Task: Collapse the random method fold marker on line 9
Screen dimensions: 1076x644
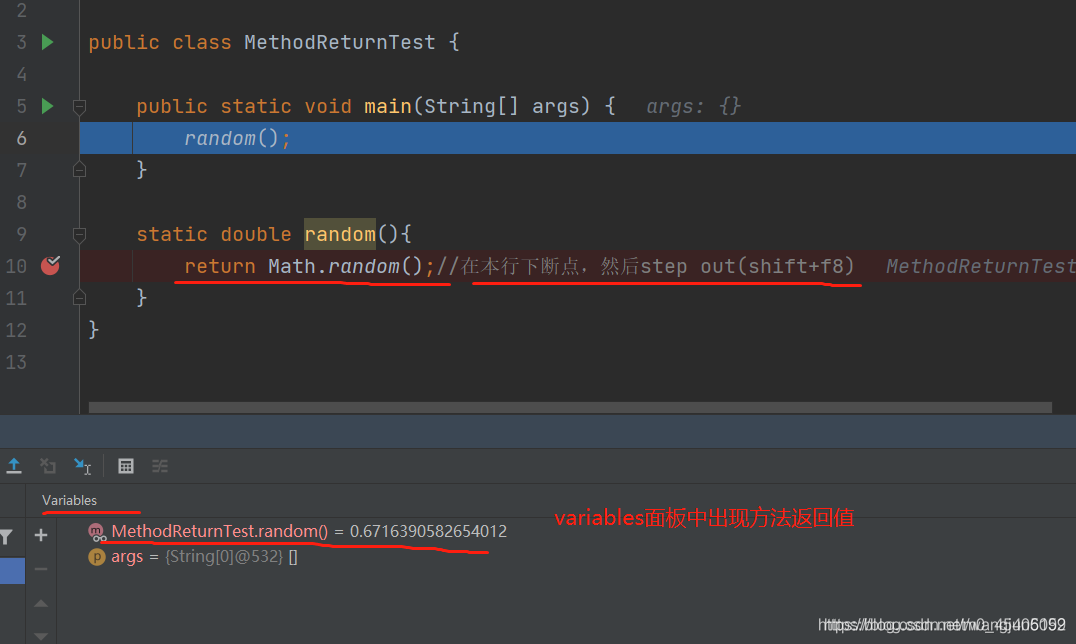Action: point(79,234)
